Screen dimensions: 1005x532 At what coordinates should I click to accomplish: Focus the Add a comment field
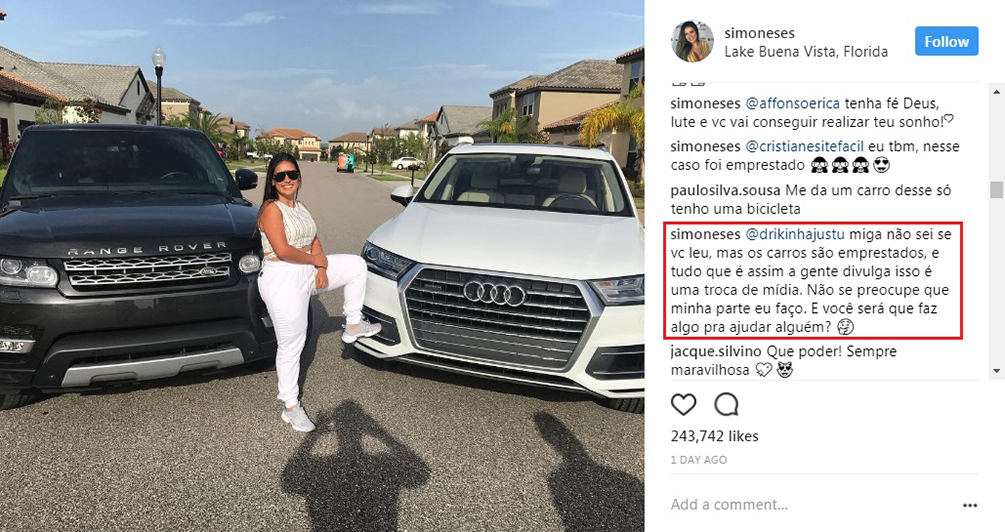[x=811, y=505]
